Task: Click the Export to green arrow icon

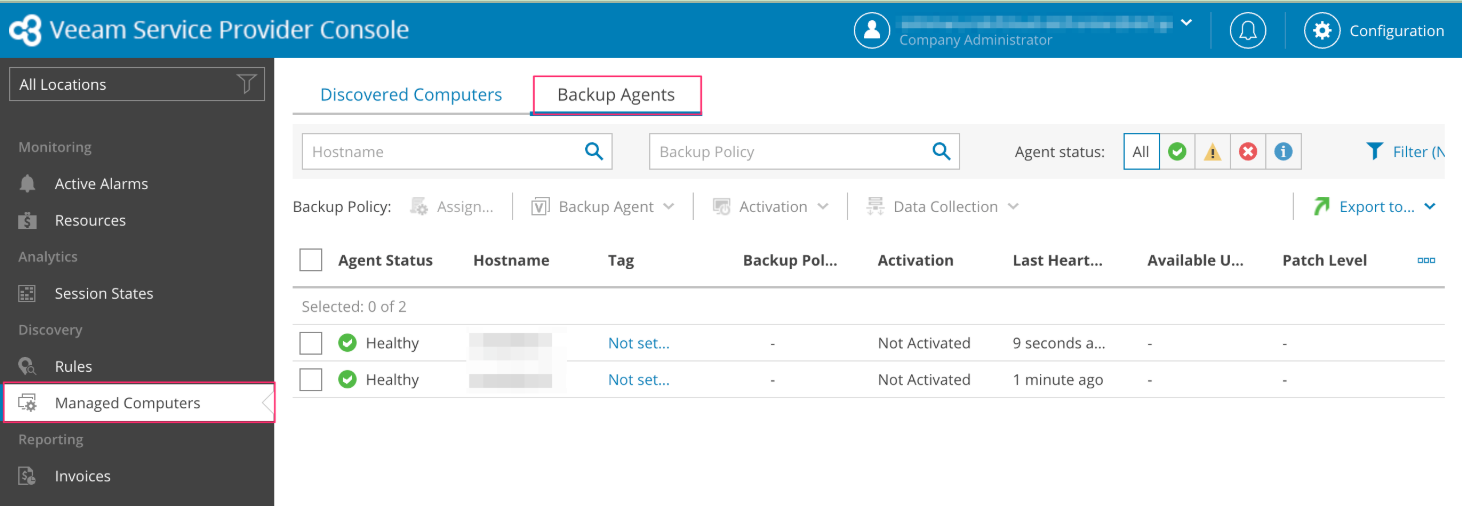Action: [x=1322, y=206]
